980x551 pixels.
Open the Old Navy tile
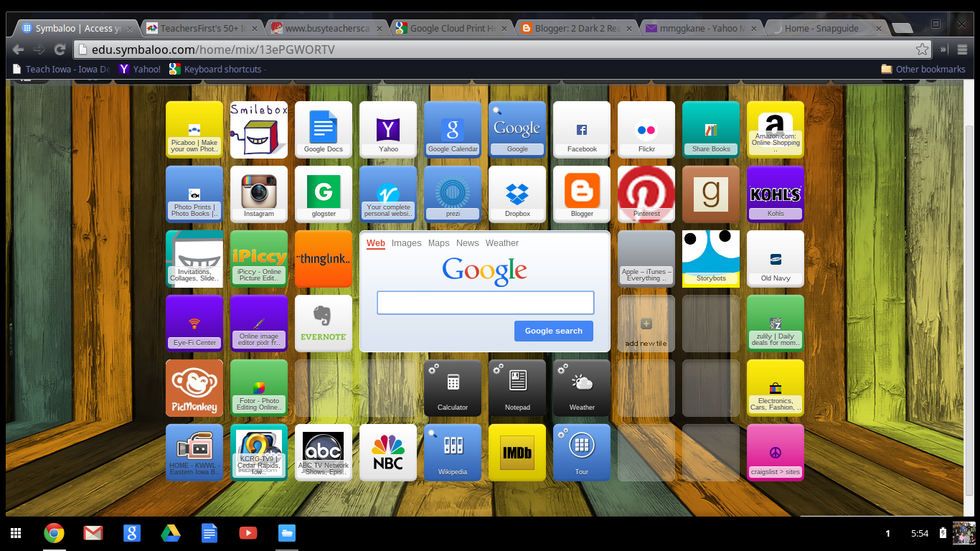[776, 259]
